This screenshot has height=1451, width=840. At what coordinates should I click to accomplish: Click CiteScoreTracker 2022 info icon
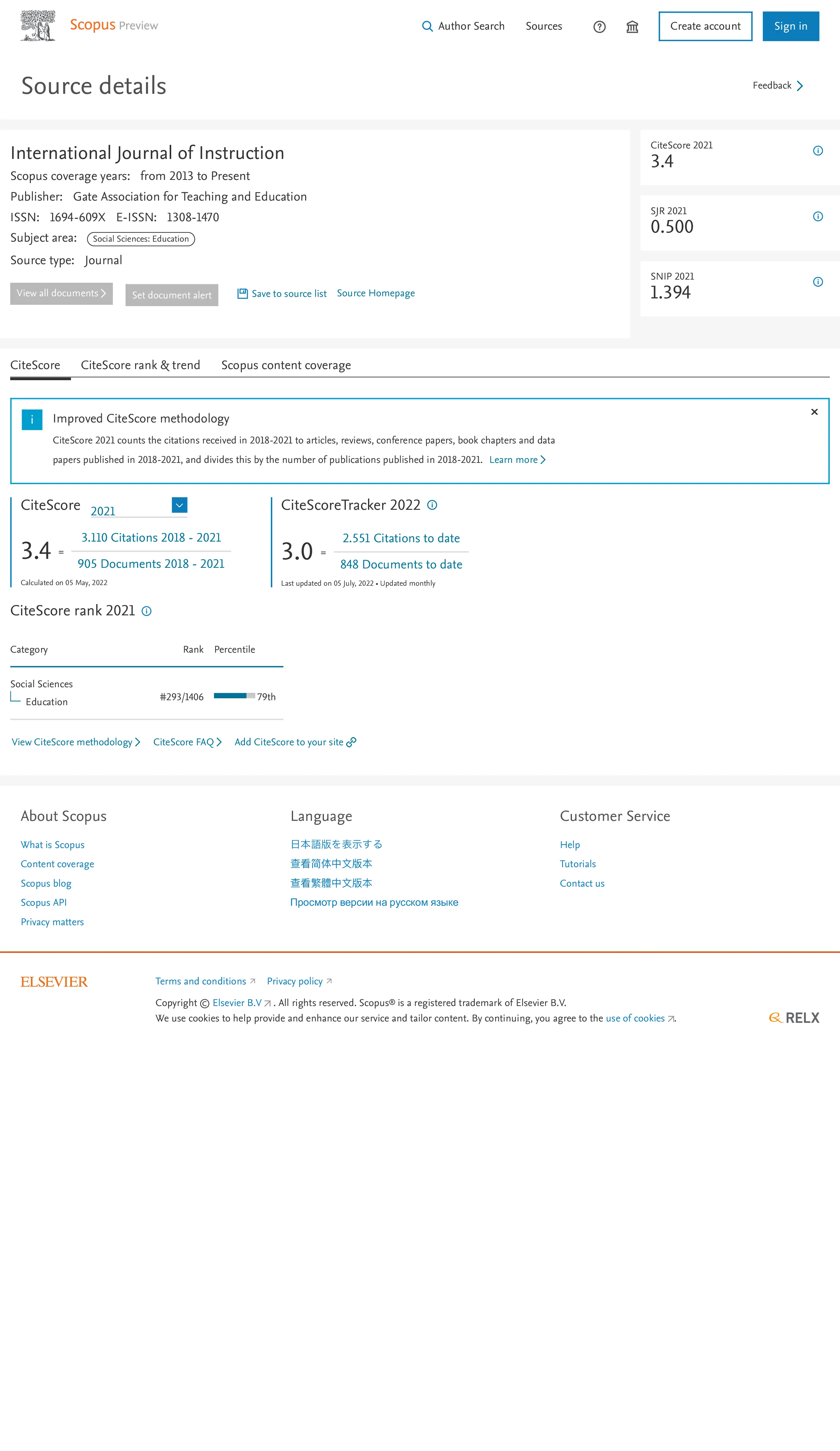432,505
